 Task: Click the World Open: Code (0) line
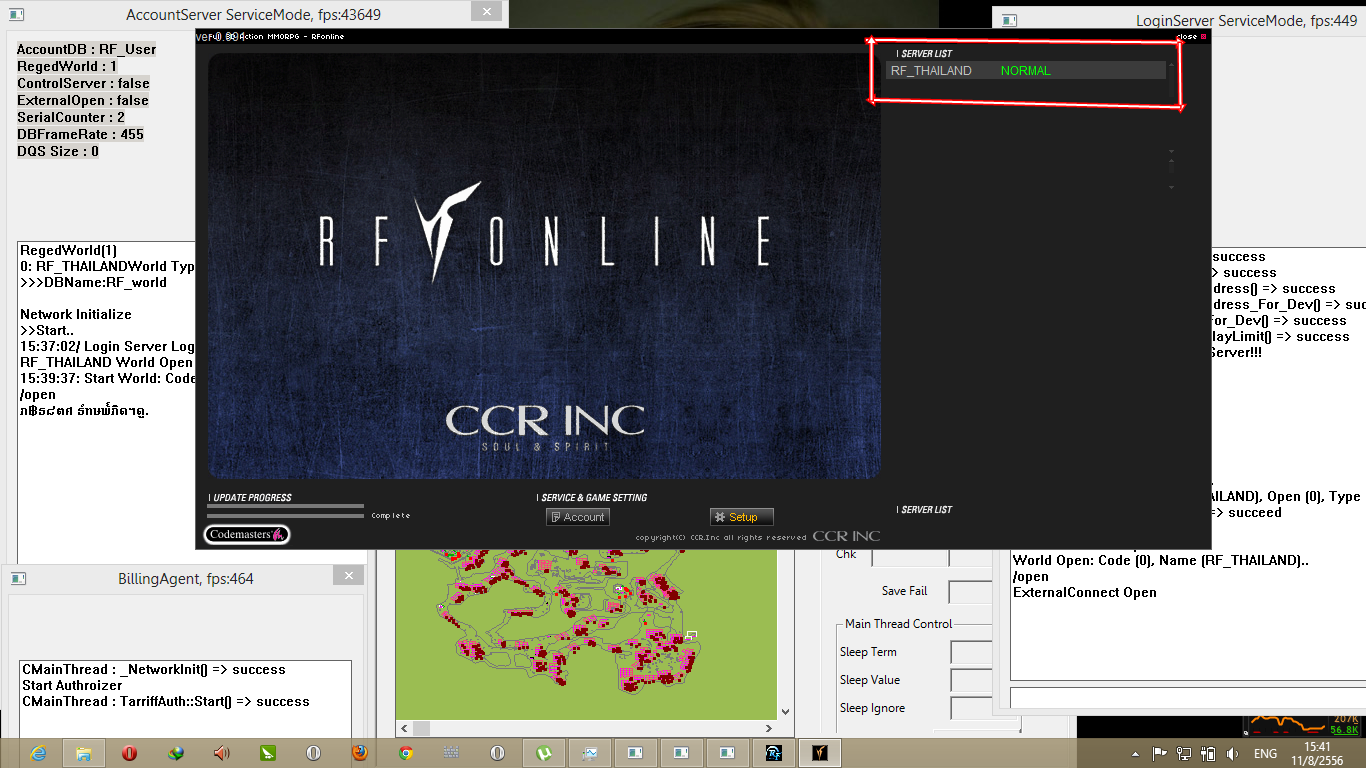pos(1161,560)
